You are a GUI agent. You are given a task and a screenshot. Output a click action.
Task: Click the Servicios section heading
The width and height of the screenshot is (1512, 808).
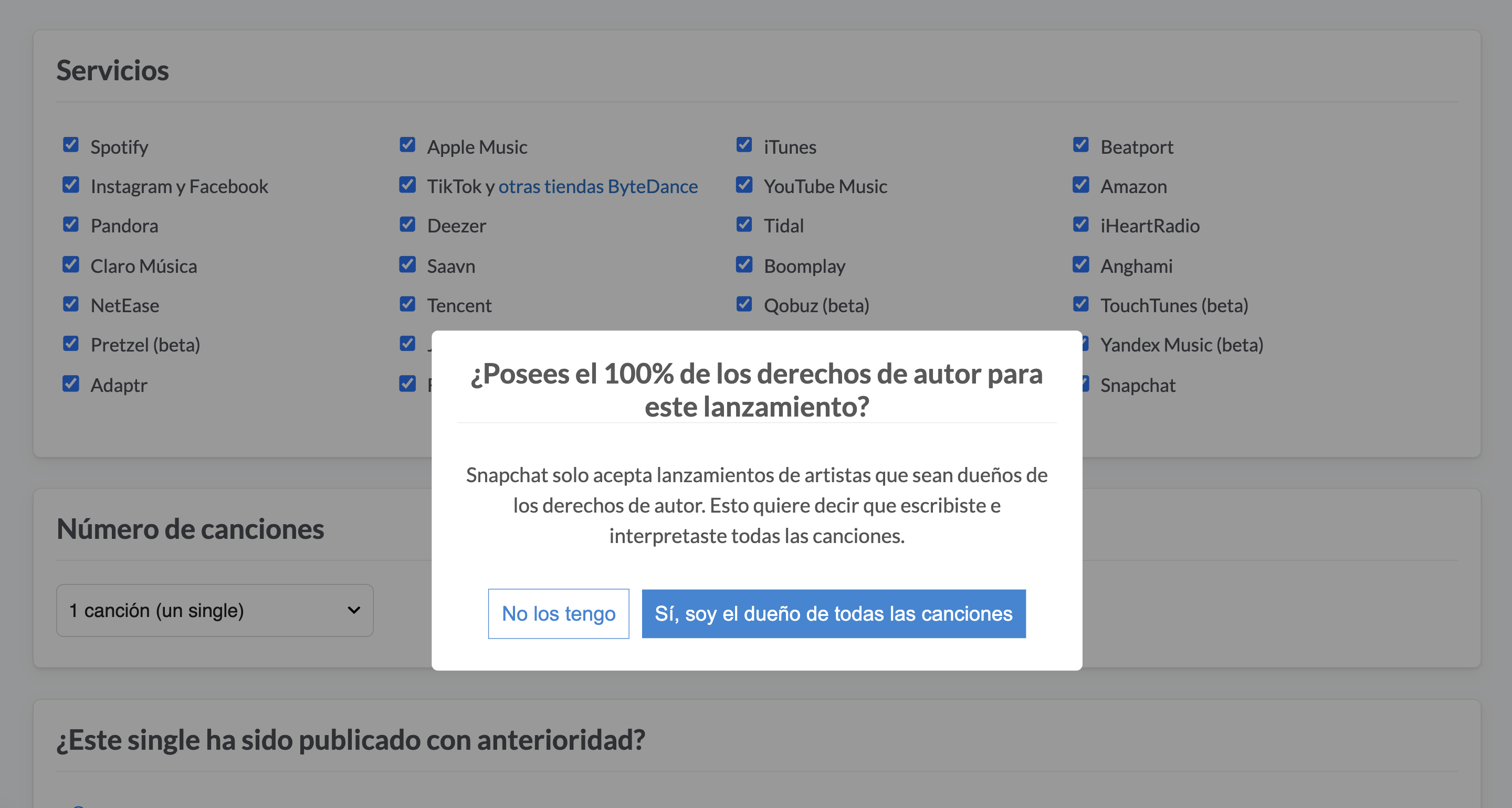pos(113,70)
